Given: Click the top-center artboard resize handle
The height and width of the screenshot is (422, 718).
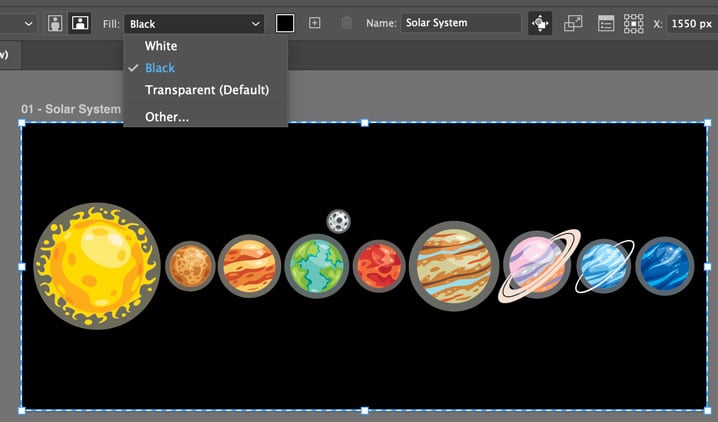Looking at the screenshot, I should (364, 123).
